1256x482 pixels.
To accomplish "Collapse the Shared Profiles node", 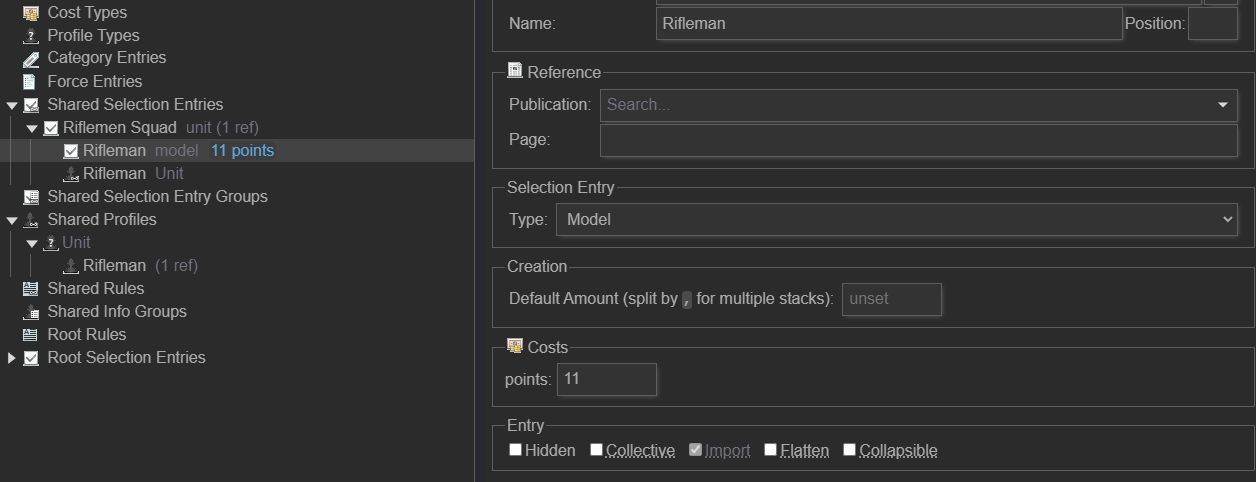I will click(12, 220).
